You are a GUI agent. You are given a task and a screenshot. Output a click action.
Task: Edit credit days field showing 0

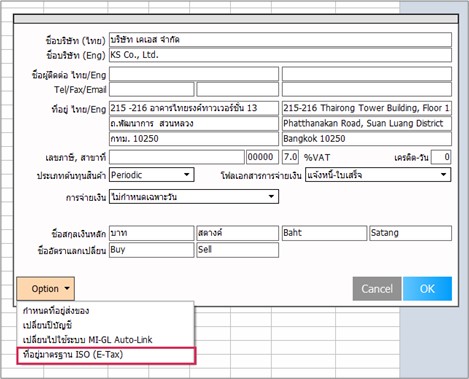(x=441, y=157)
